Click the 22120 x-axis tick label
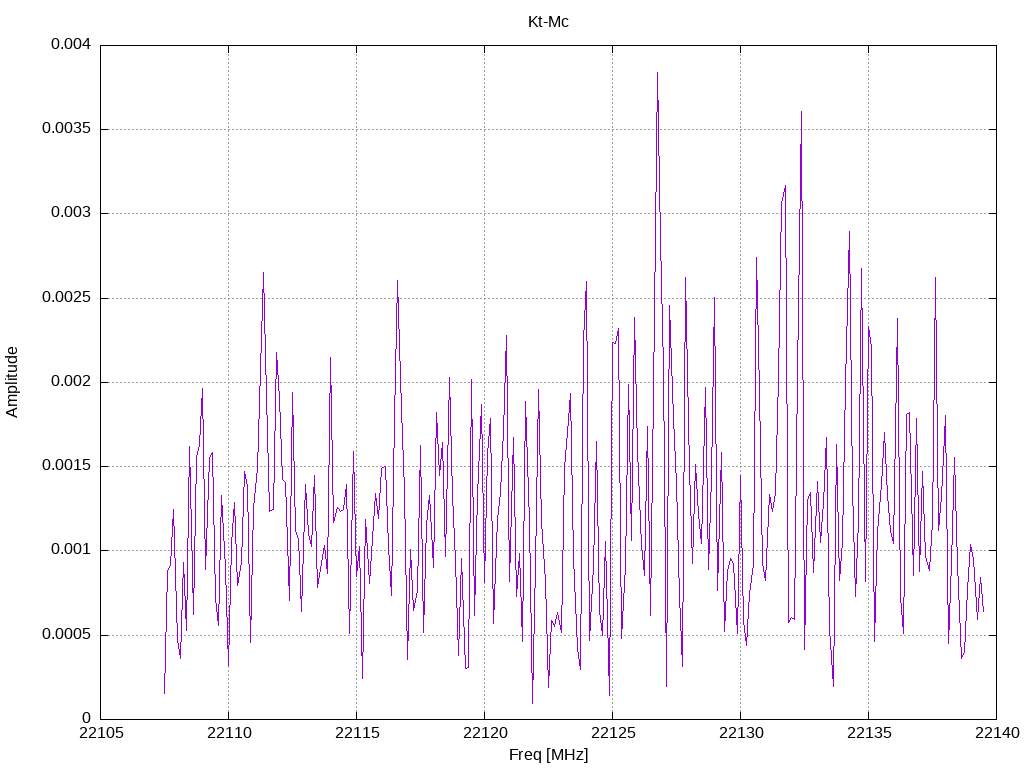This screenshot has height=768, width=1024. [x=485, y=733]
